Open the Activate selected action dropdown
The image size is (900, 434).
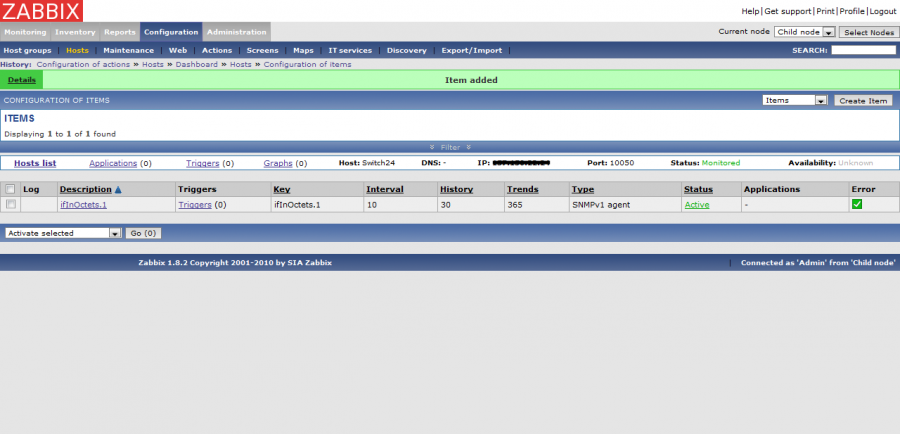point(63,233)
